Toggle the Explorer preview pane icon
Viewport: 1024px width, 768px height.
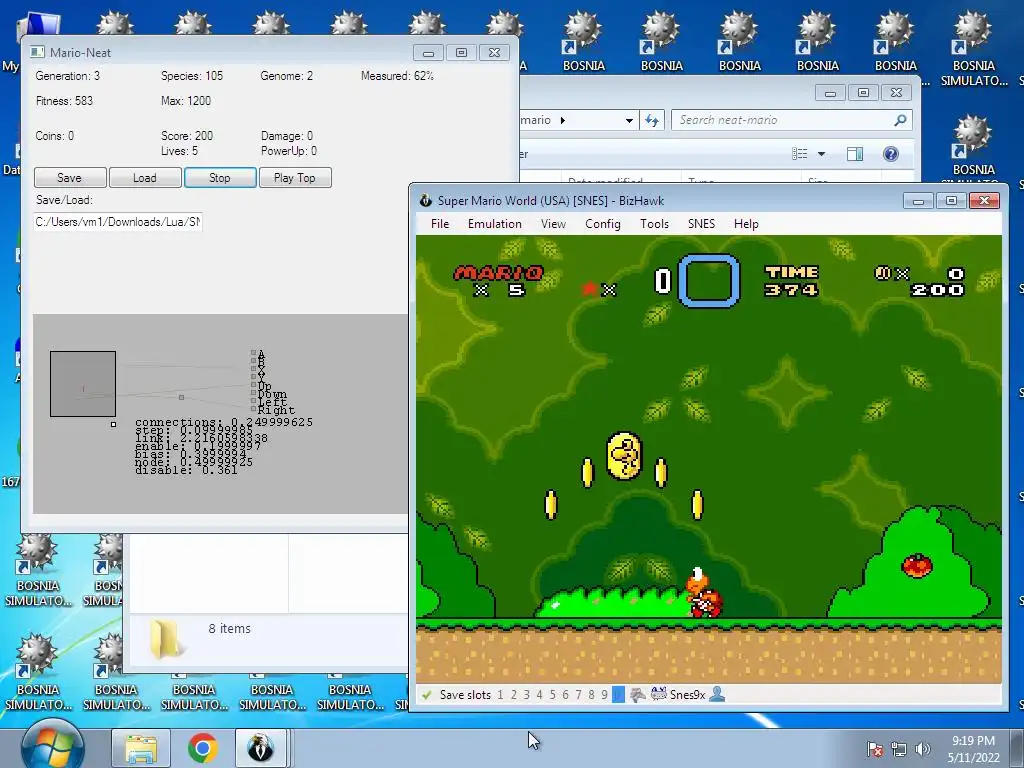pyautogui.click(x=854, y=154)
